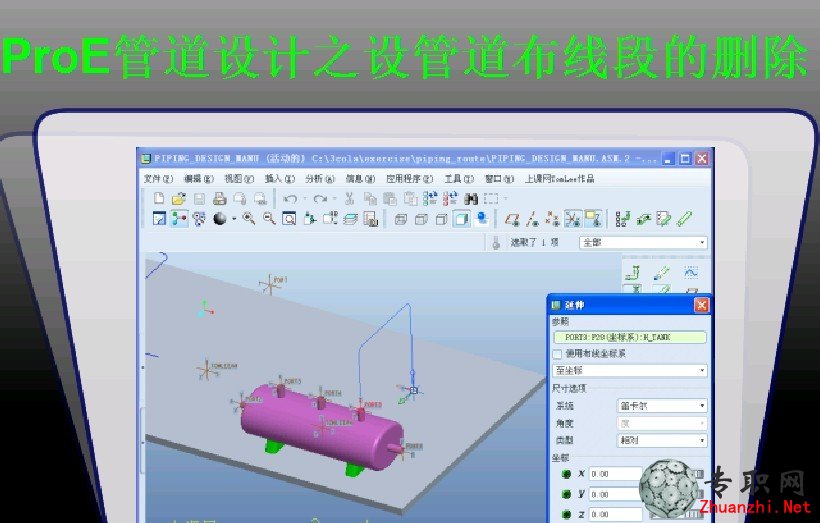
Task: Open the 视图 (View) menu
Action: click(239, 179)
